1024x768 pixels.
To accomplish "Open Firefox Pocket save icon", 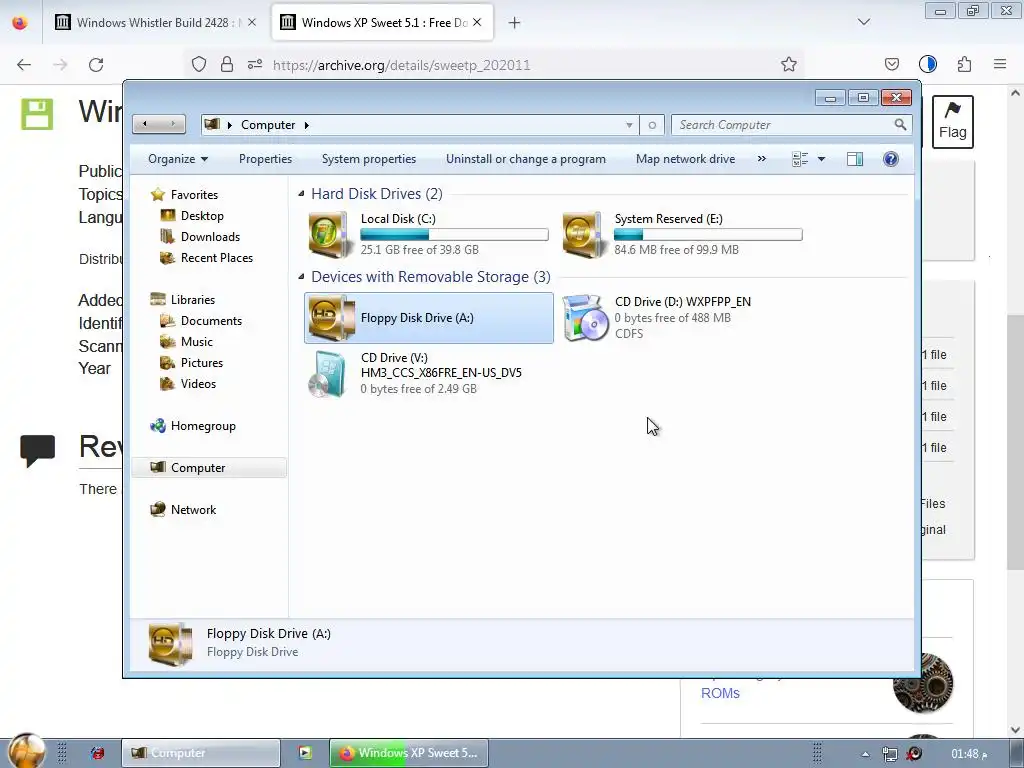I will 891,64.
